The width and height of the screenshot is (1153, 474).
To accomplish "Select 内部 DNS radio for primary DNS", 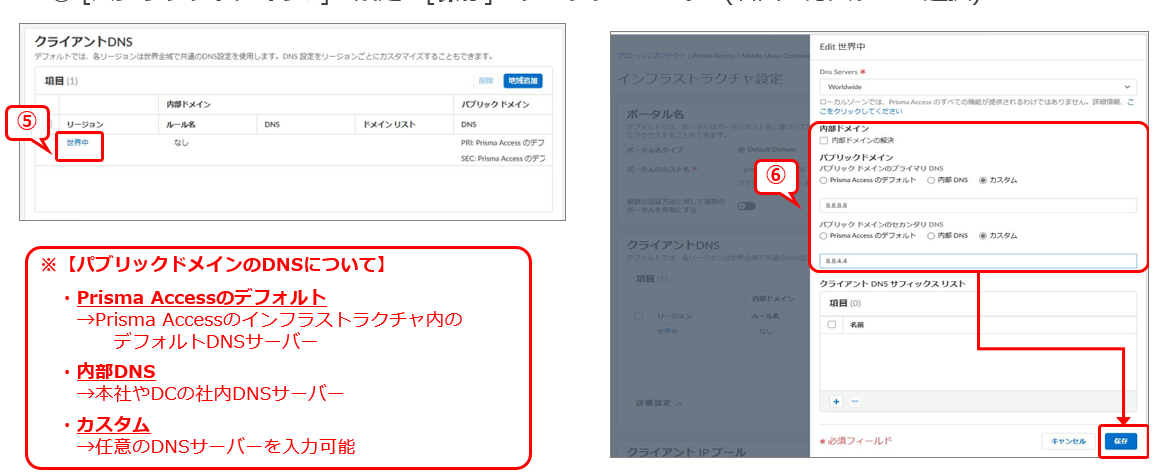I will (x=931, y=181).
